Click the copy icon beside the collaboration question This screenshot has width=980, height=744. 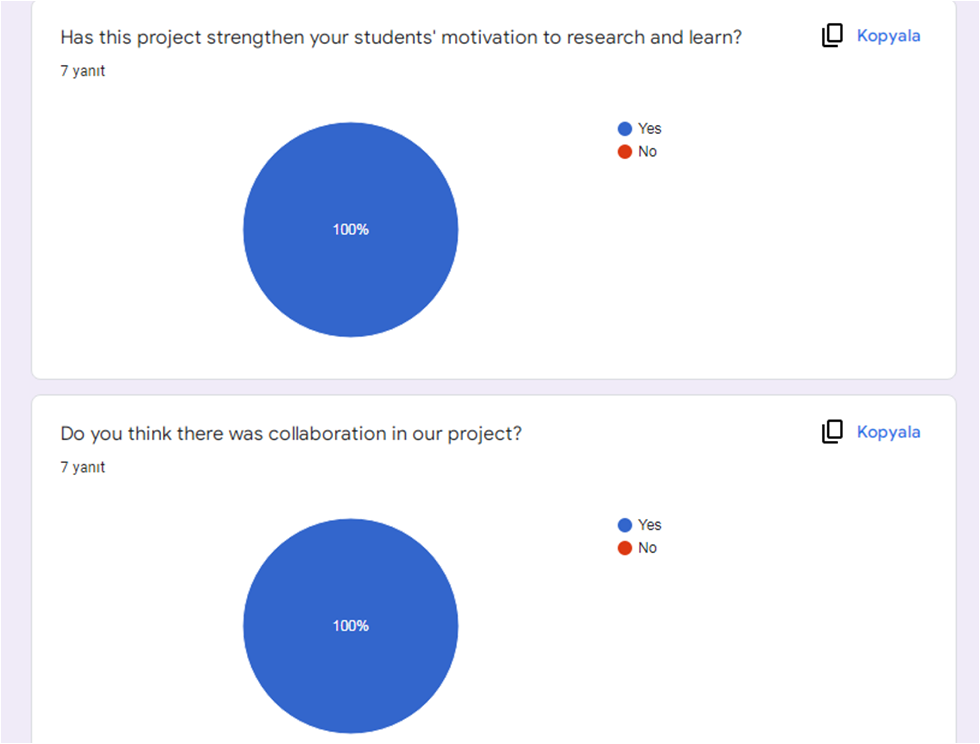click(x=831, y=431)
